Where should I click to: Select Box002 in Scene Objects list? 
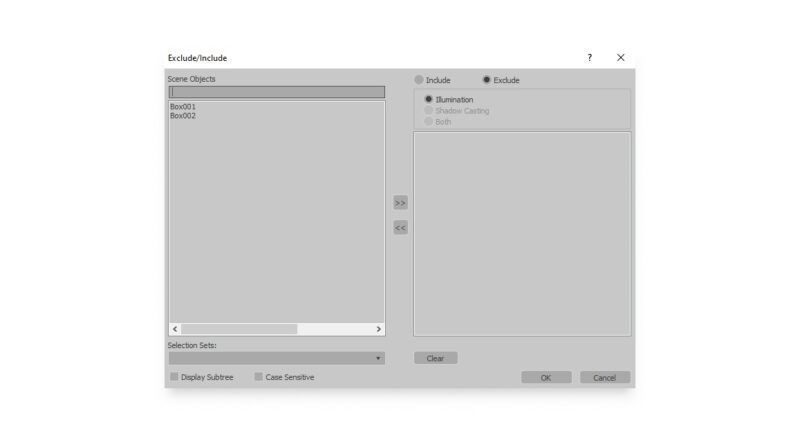[183, 116]
